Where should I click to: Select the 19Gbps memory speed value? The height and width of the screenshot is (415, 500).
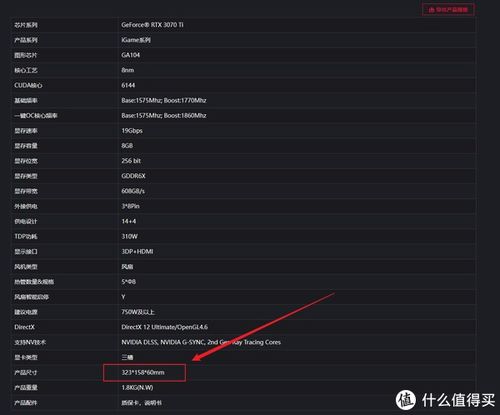(132, 131)
